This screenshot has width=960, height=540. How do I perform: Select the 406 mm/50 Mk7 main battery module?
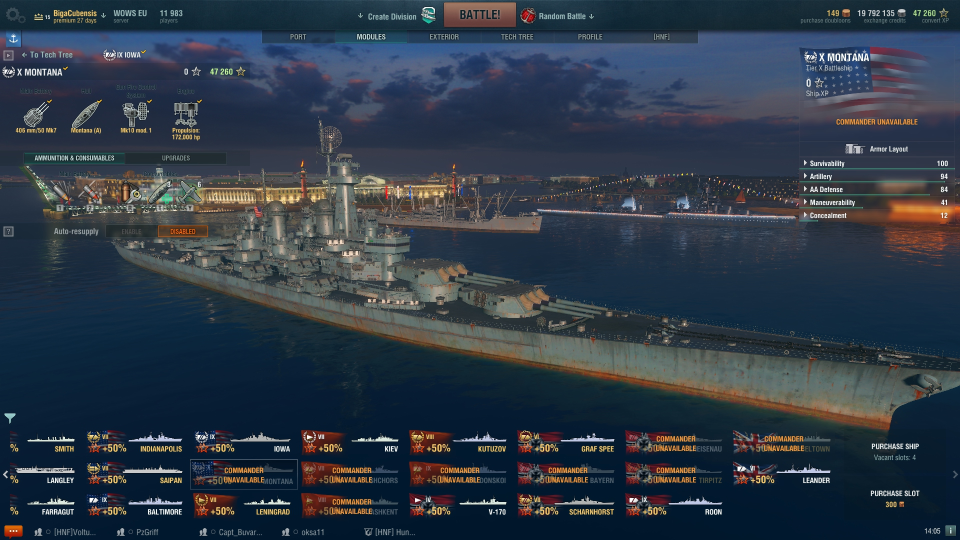[36, 116]
